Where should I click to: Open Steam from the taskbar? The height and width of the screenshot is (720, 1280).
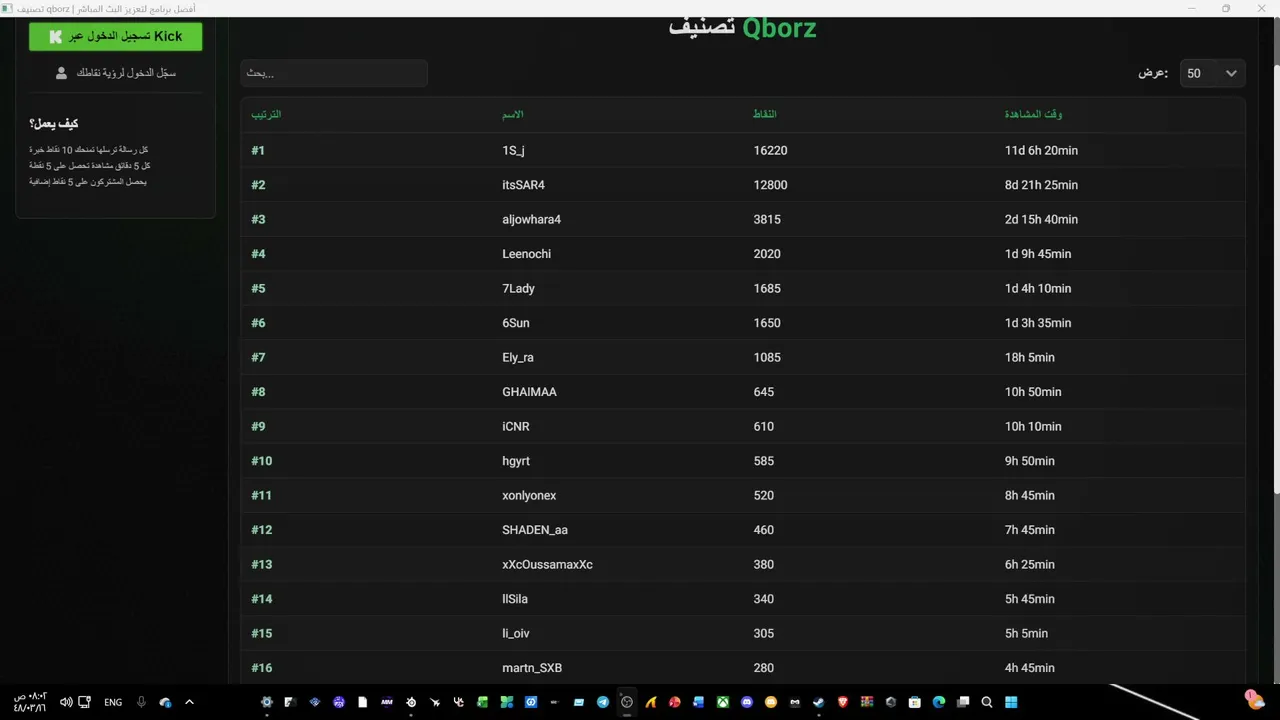point(818,702)
